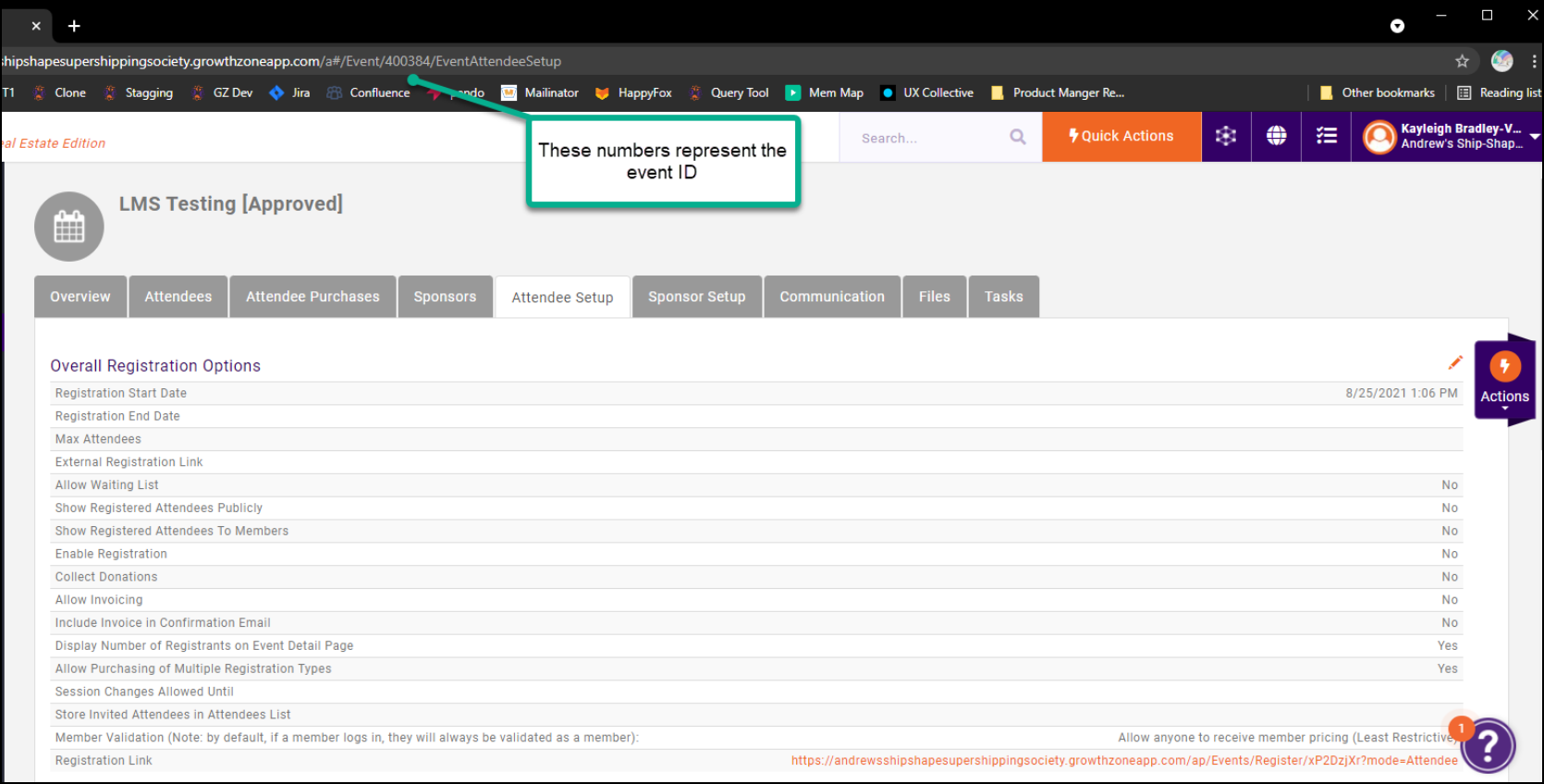Switch to the Attendees tab
The width and height of the screenshot is (1544, 784).
(x=178, y=297)
